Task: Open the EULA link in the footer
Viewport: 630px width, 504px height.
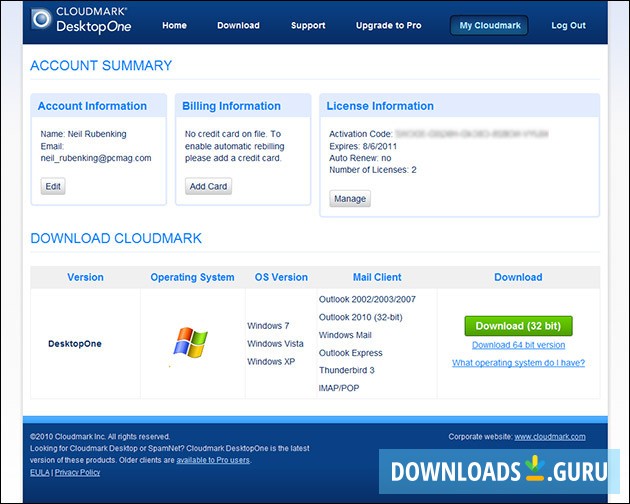Action: point(40,472)
